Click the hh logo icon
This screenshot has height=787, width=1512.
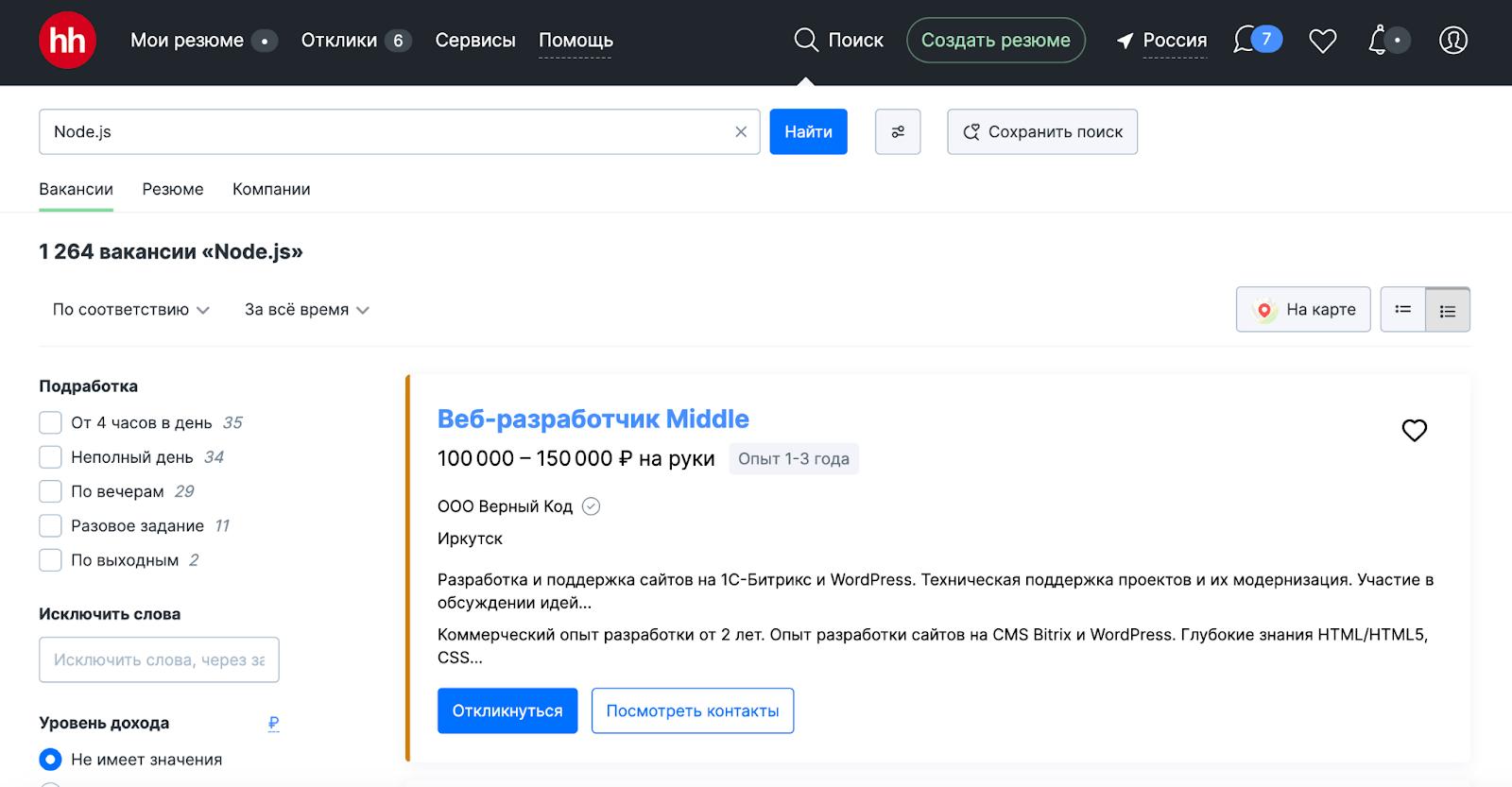point(67,41)
